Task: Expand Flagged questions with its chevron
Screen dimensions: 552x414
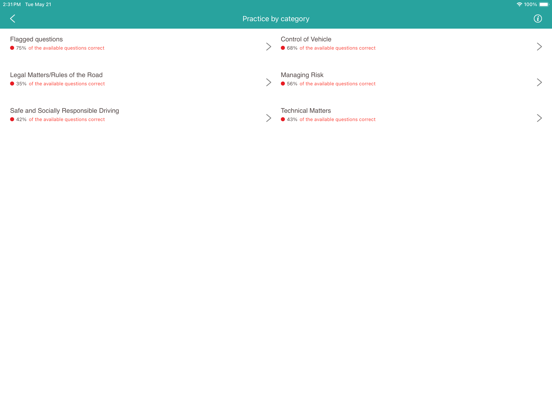Action: (269, 46)
